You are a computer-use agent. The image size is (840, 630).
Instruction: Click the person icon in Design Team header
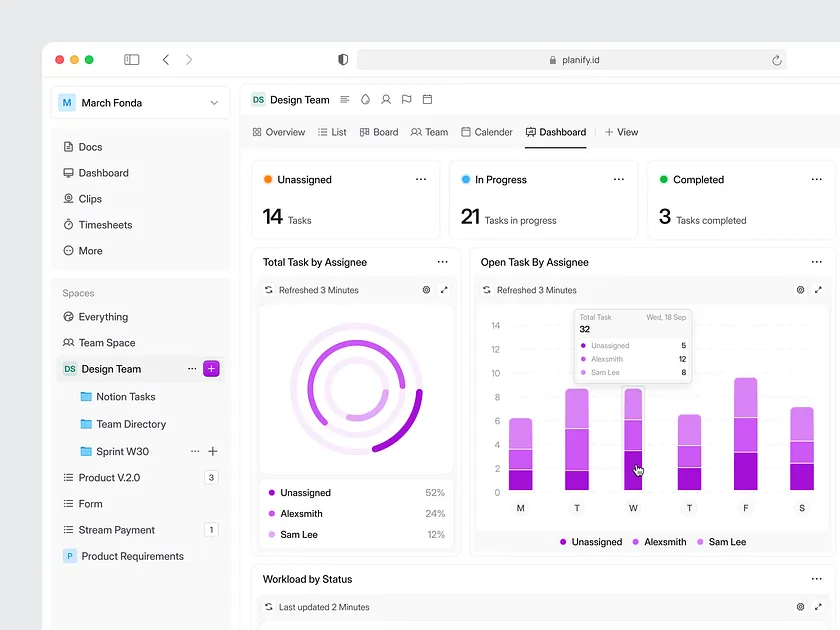pos(386,100)
